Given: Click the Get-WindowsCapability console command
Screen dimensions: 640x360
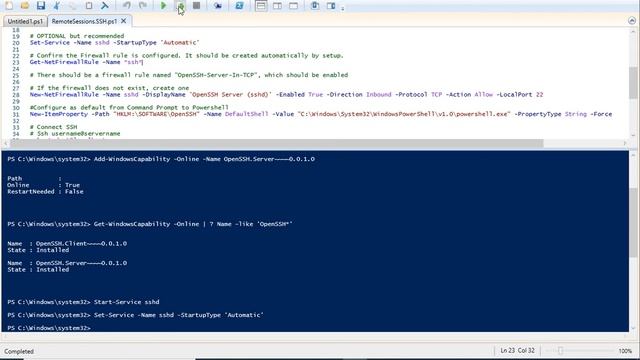Looking at the screenshot, I should click(193, 224).
